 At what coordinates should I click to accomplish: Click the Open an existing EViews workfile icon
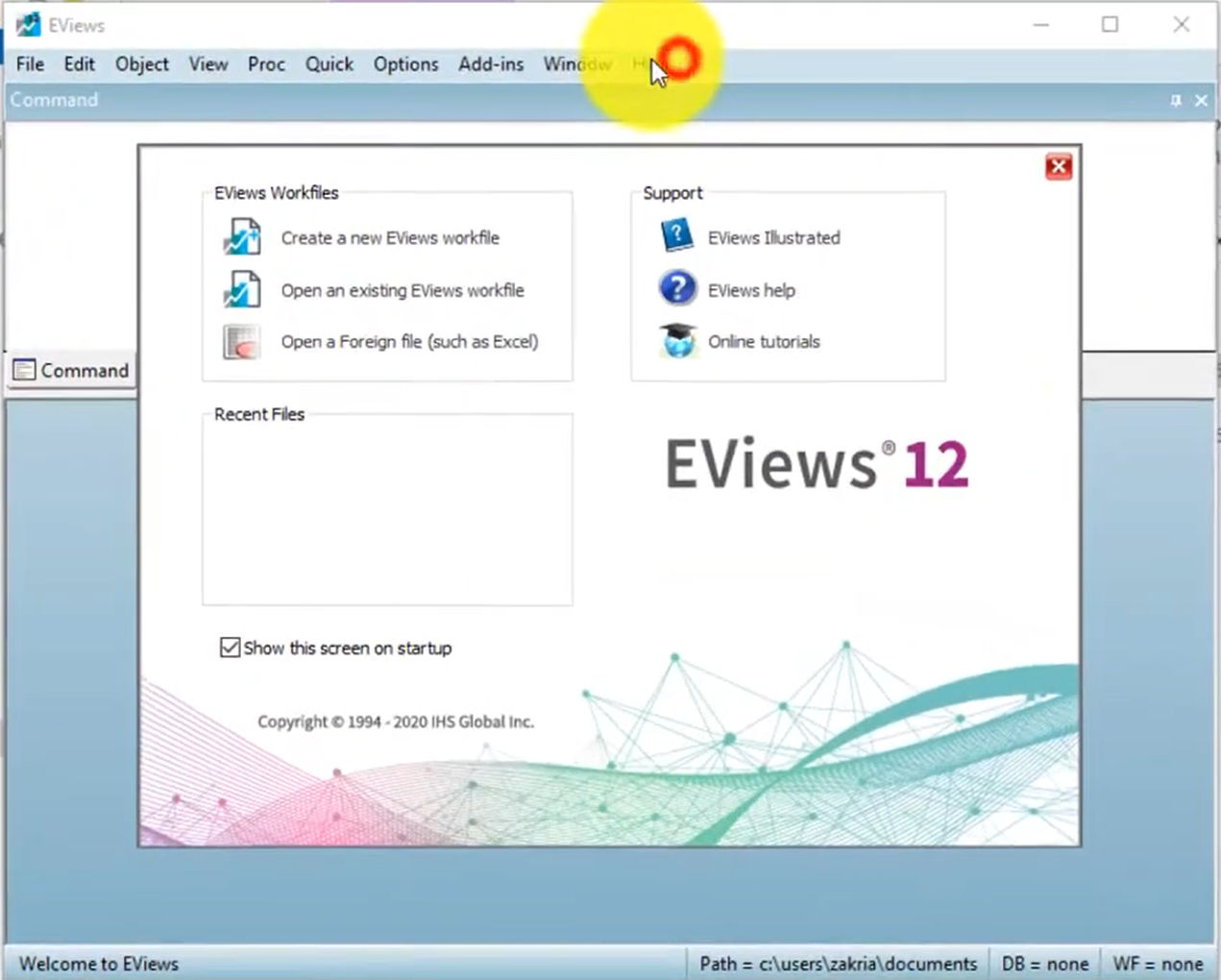[242, 289]
